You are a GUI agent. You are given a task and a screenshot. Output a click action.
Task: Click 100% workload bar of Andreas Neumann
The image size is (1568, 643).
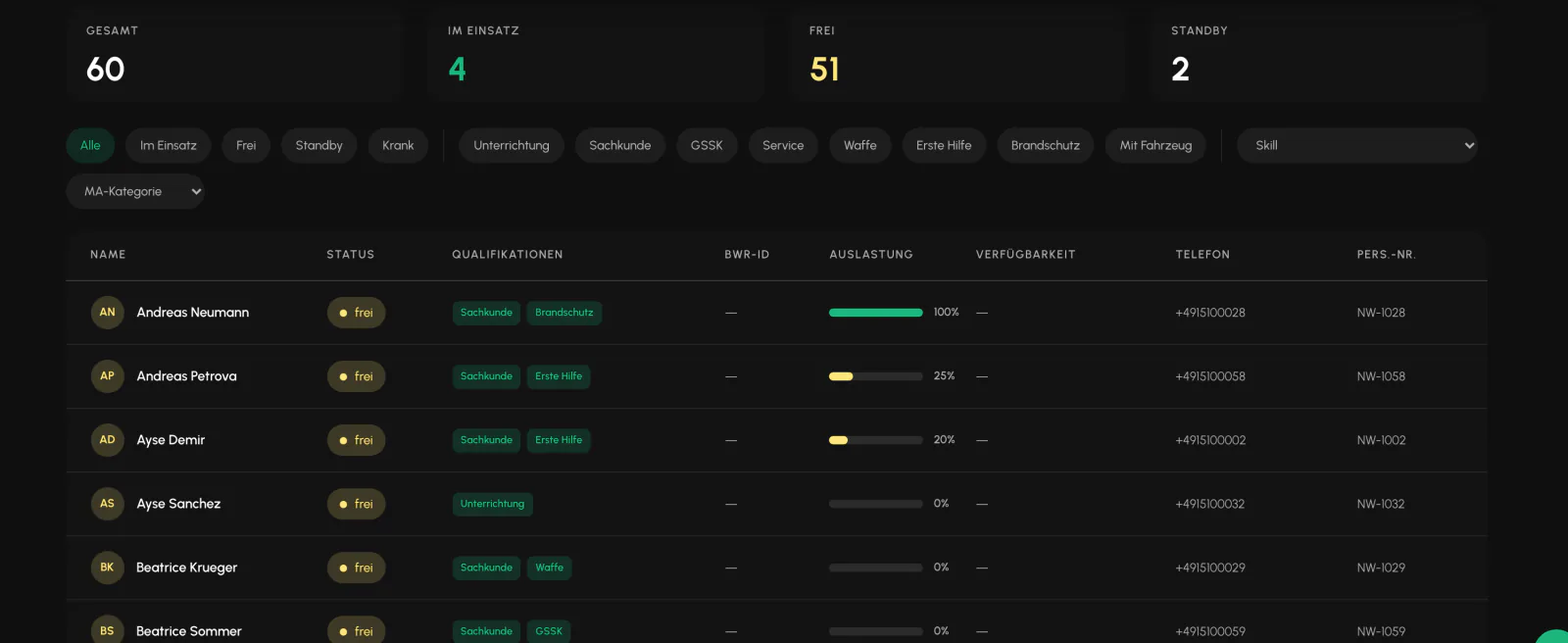coord(876,313)
